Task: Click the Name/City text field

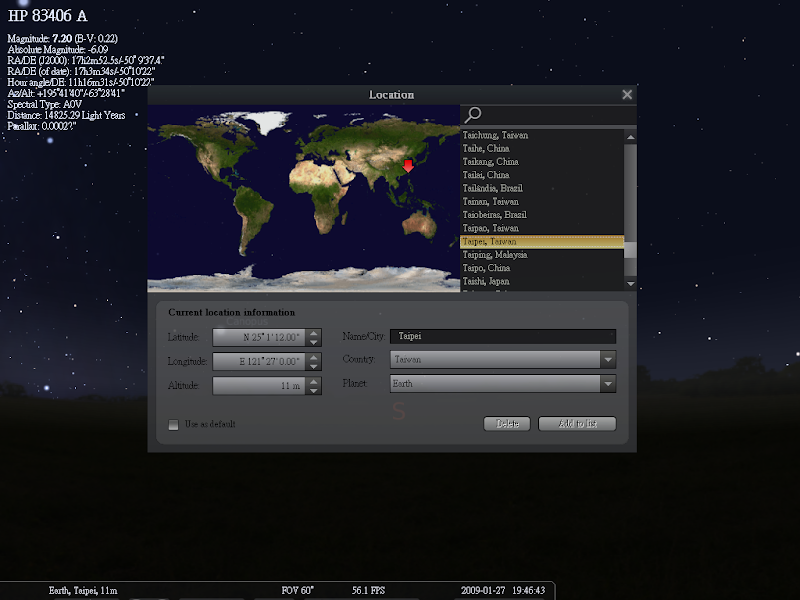Action: (x=502, y=337)
